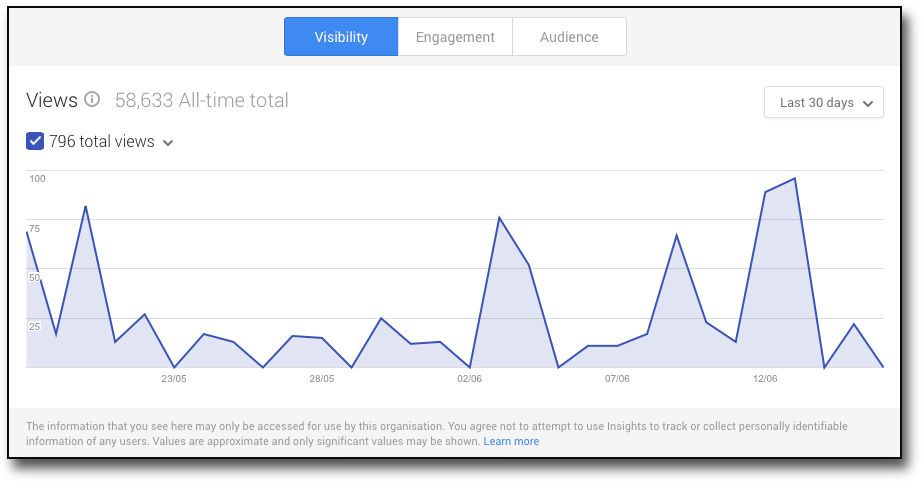Uncheck the 796 total views checkbox
This screenshot has width=923, height=481.
click(x=35, y=142)
